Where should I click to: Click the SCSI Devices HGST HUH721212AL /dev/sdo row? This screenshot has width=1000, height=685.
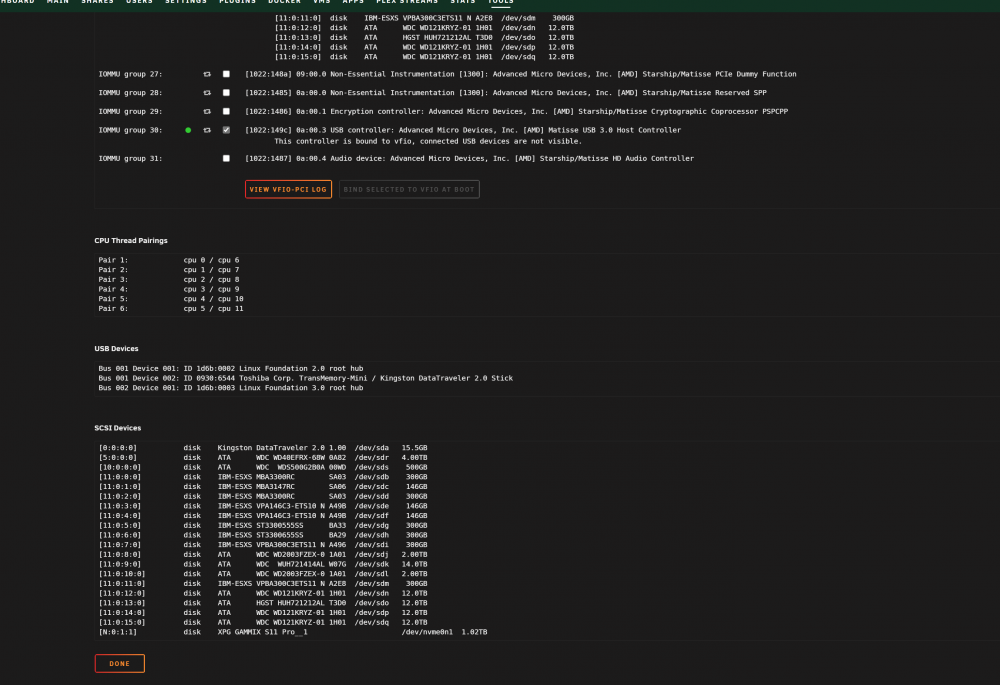263,603
